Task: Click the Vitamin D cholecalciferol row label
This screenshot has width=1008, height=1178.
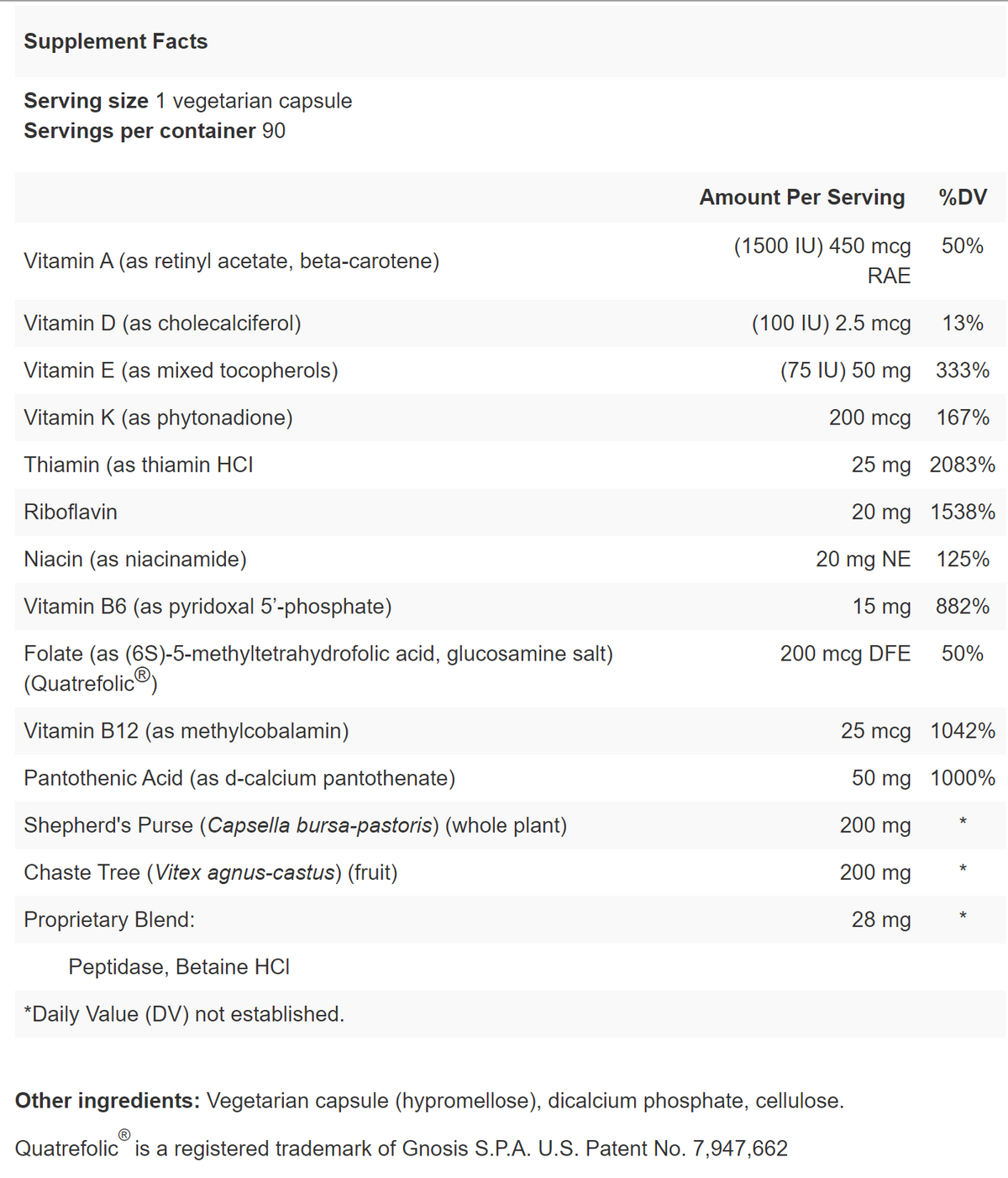Action: click(162, 323)
